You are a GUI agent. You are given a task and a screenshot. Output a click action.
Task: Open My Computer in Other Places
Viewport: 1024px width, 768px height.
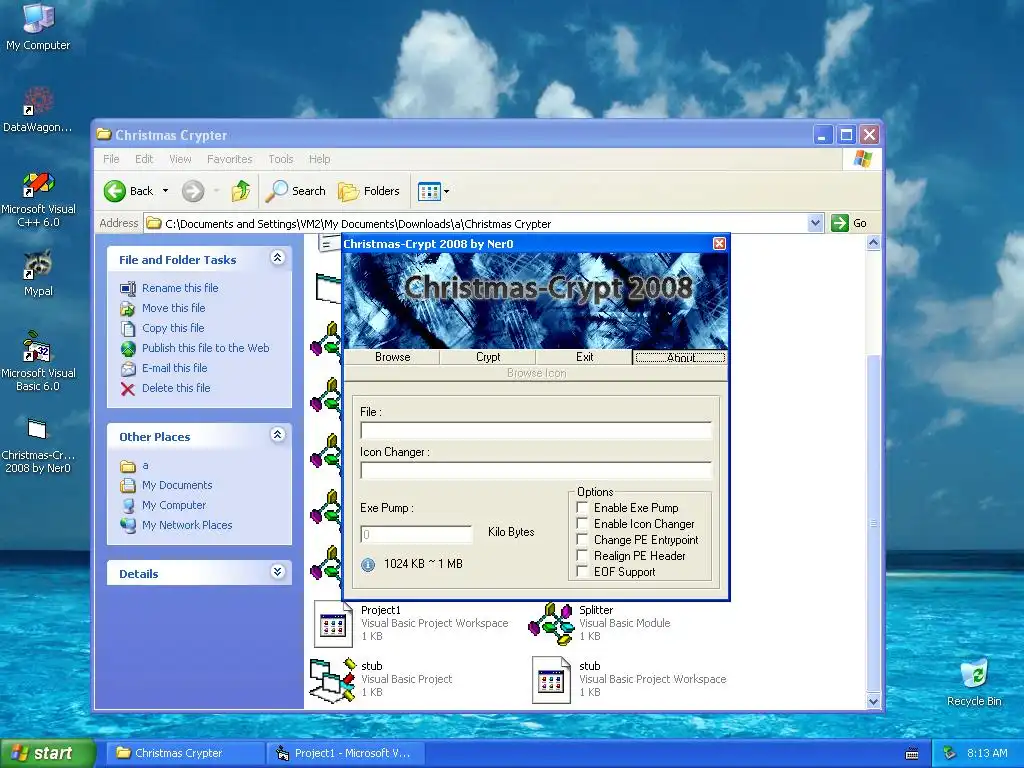click(x=174, y=505)
